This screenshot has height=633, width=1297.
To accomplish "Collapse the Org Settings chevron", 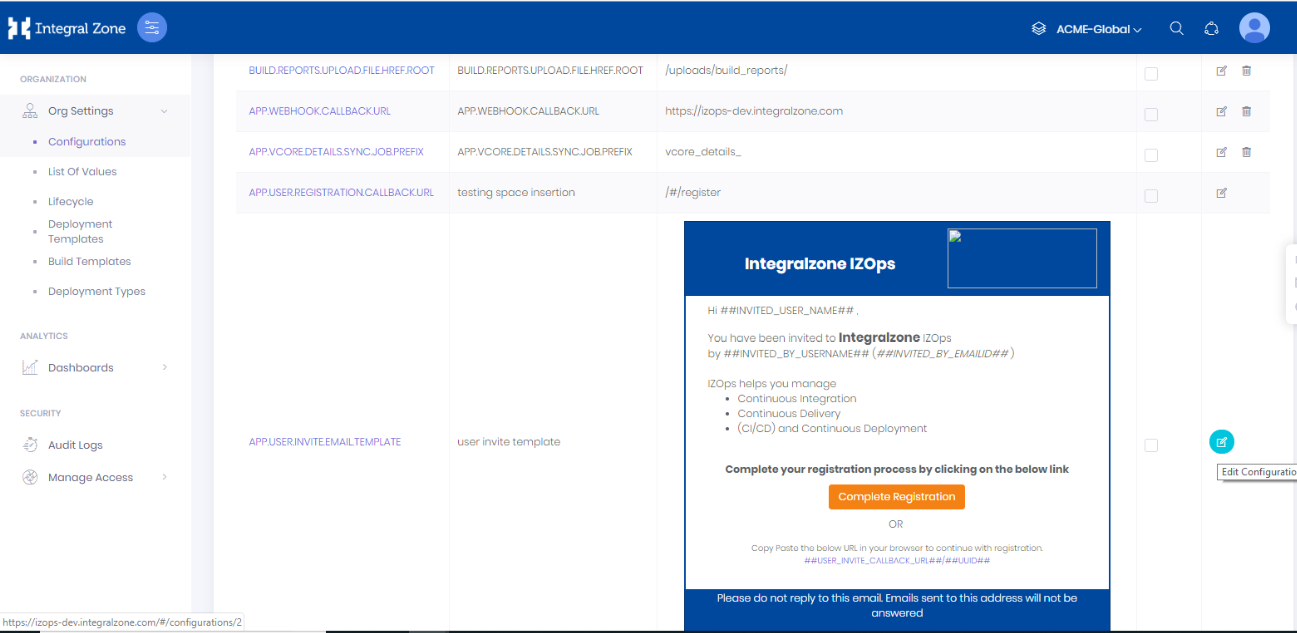I will 164,111.
